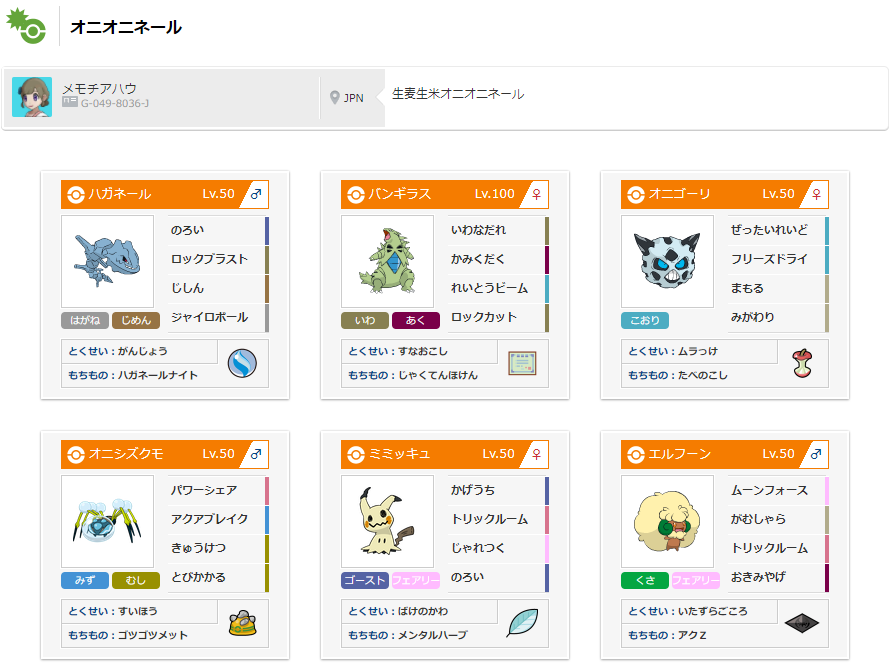Click the あく type badge
This screenshot has height=667, width=896.
tap(416, 321)
